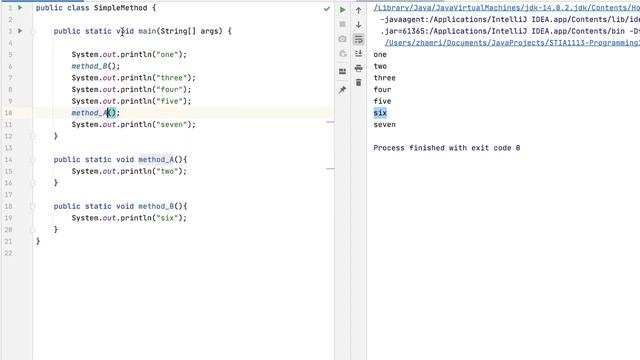The image size is (640, 360).
Task: Click method_A declaration on line 14
Action: click(156, 160)
